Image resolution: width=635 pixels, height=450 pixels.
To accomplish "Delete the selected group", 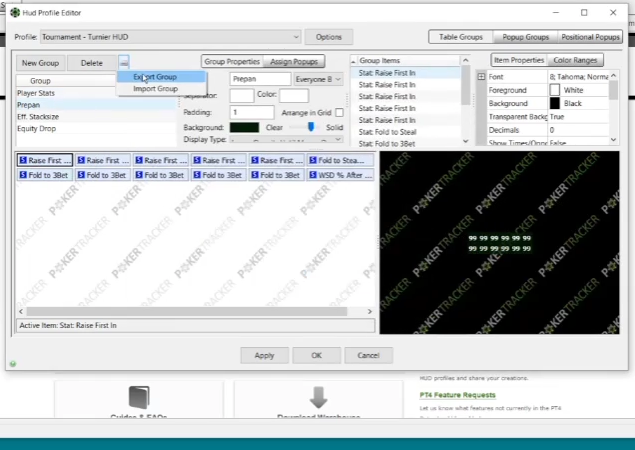I will pyautogui.click(x=92, y=63).
